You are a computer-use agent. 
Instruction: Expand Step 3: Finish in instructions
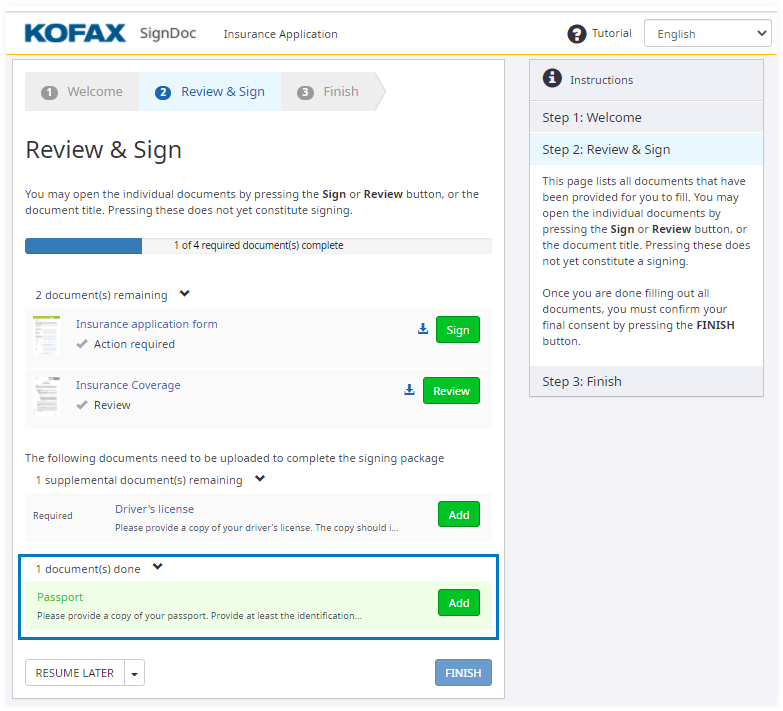(x=646, y=381)
